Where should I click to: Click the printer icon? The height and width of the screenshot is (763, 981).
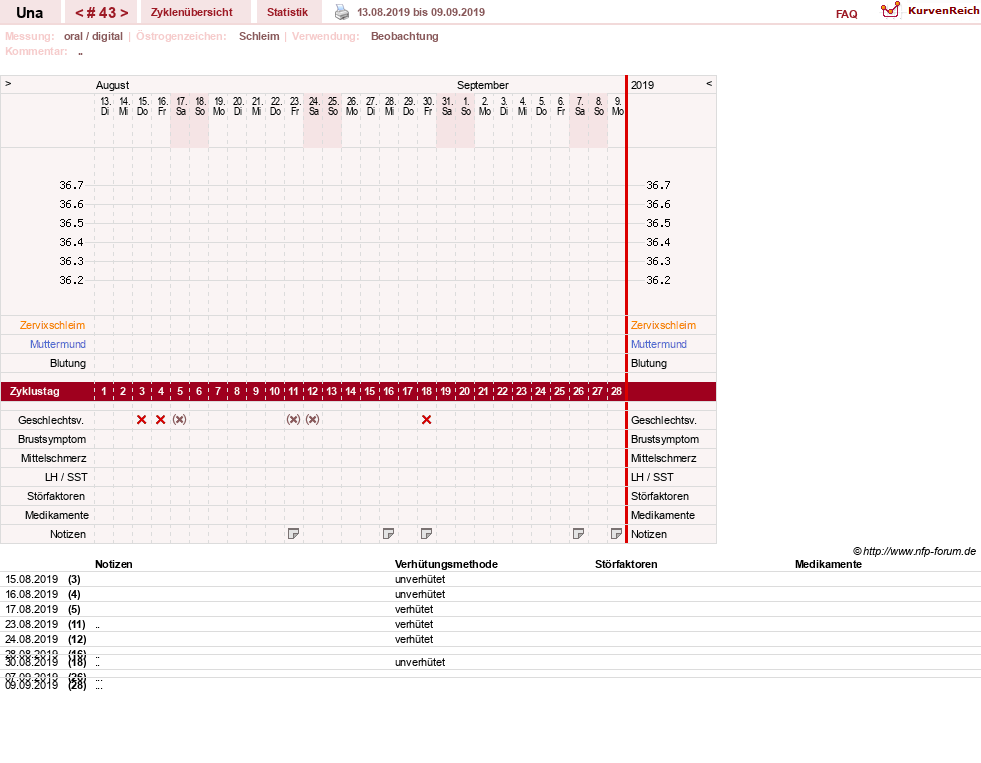click(342, 12)
